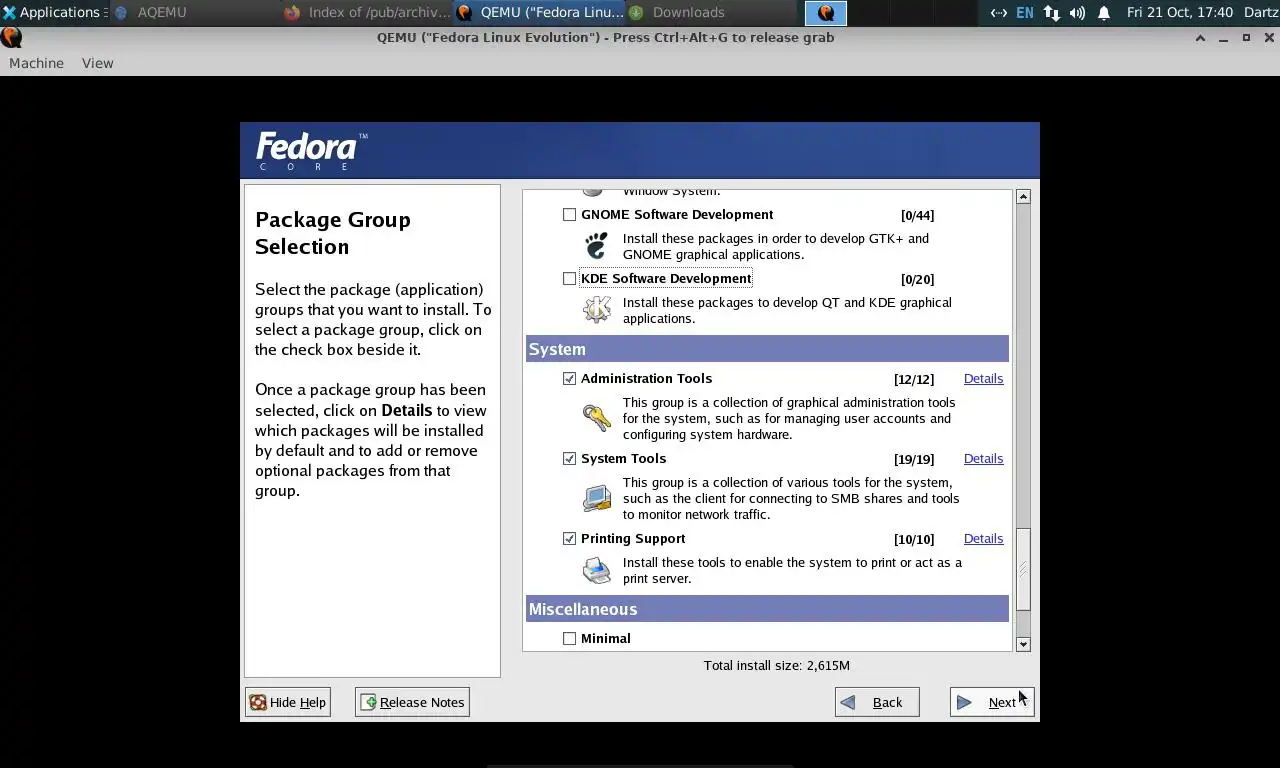Open Details for System Tools
Image resolution: width=1280 pixels, height=768 pixels.
(983, 459)
